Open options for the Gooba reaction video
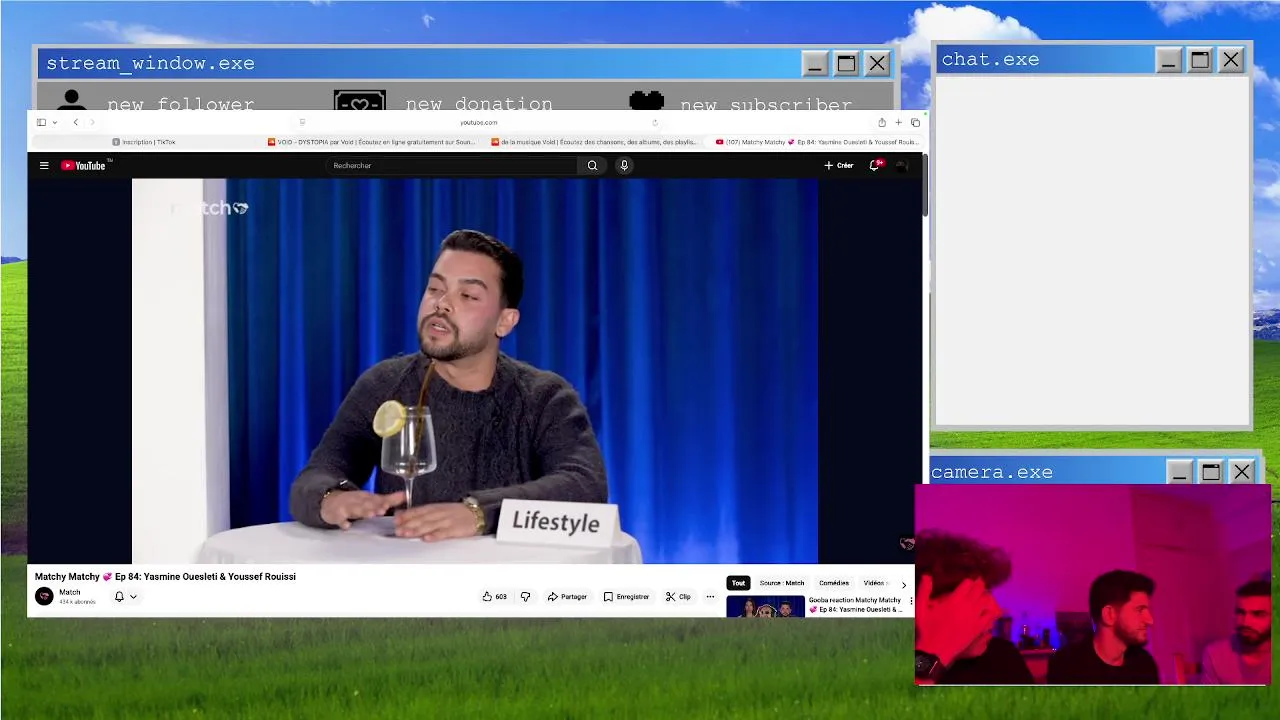Viewport: 1280px width, 720px height. (x=910, y=601)
